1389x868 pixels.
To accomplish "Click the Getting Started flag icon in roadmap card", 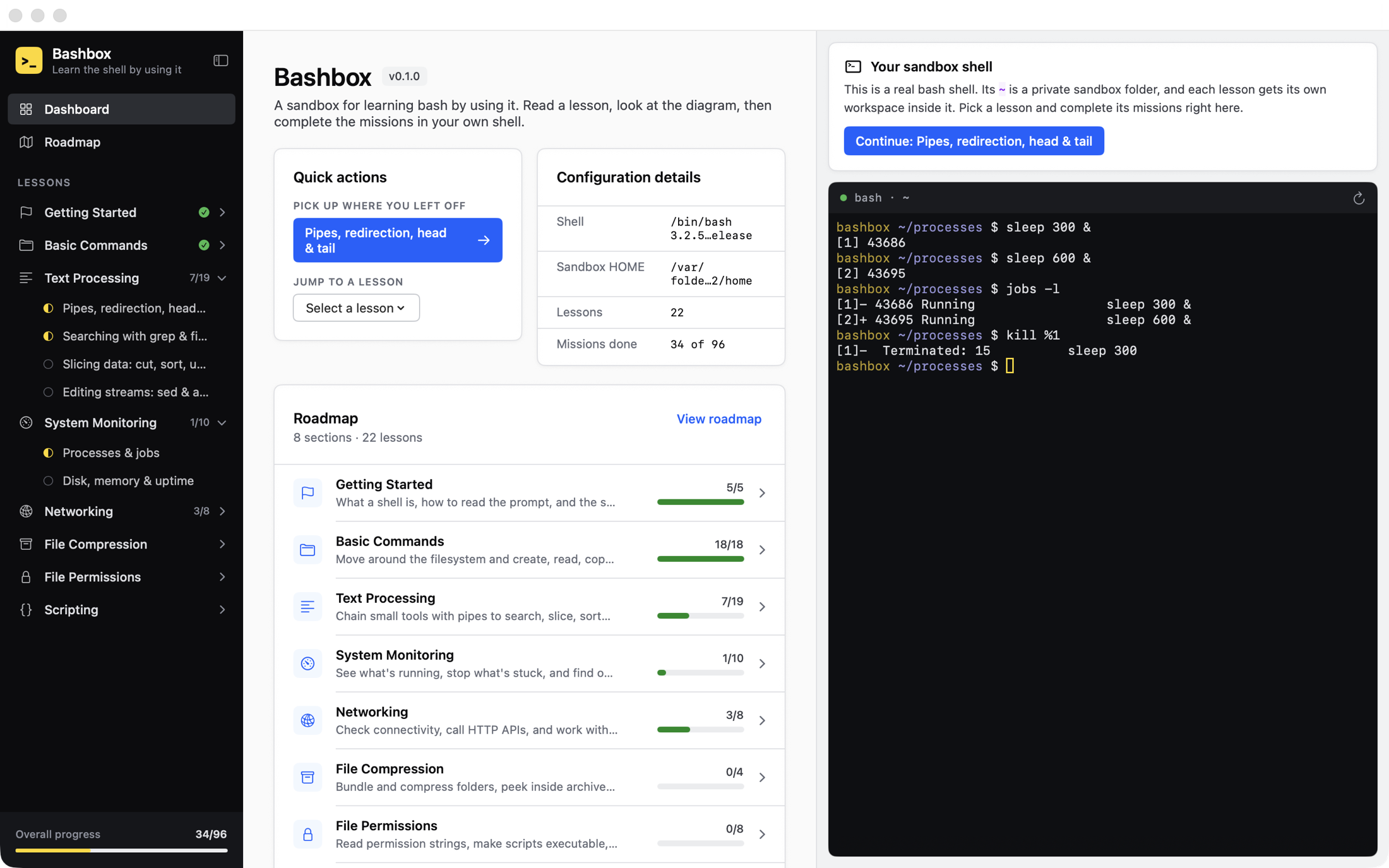I will click(307, 493).
